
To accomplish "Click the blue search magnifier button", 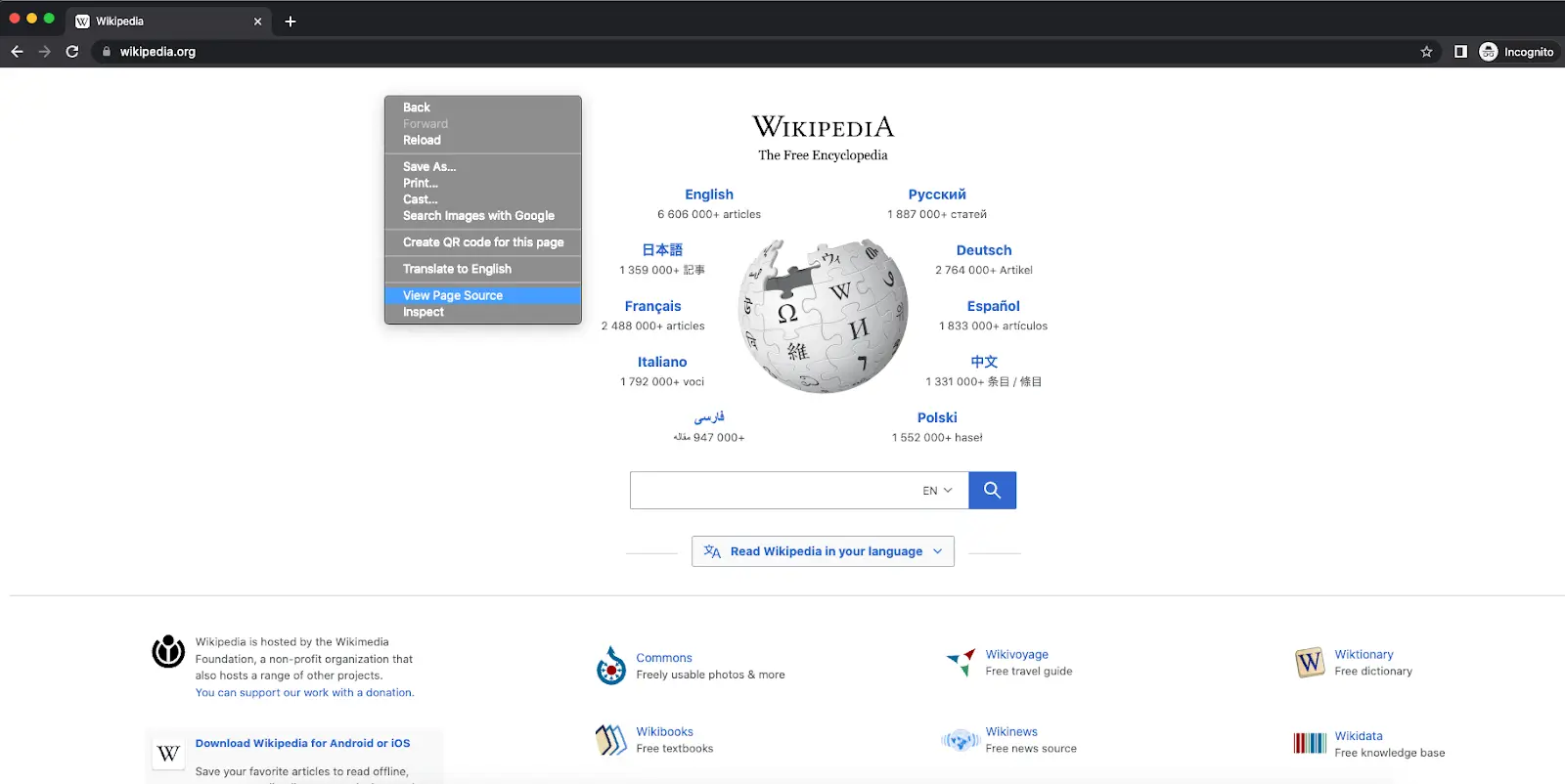I will [992, 491].
